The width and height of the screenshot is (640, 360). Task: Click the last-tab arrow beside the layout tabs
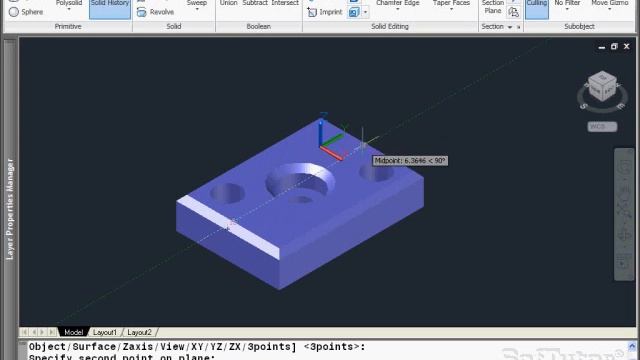52,332
